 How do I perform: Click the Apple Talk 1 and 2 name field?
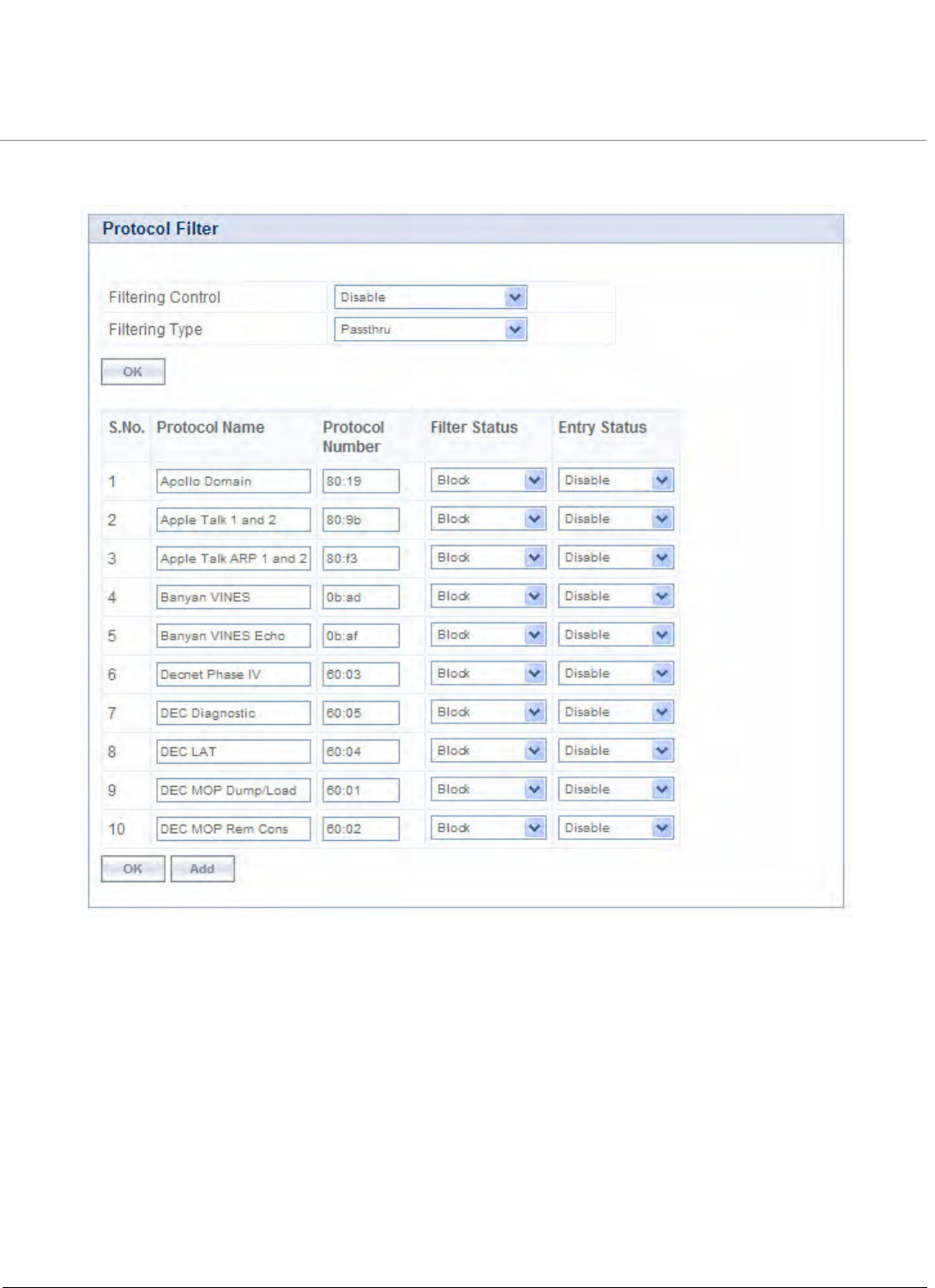click(233, 520)
